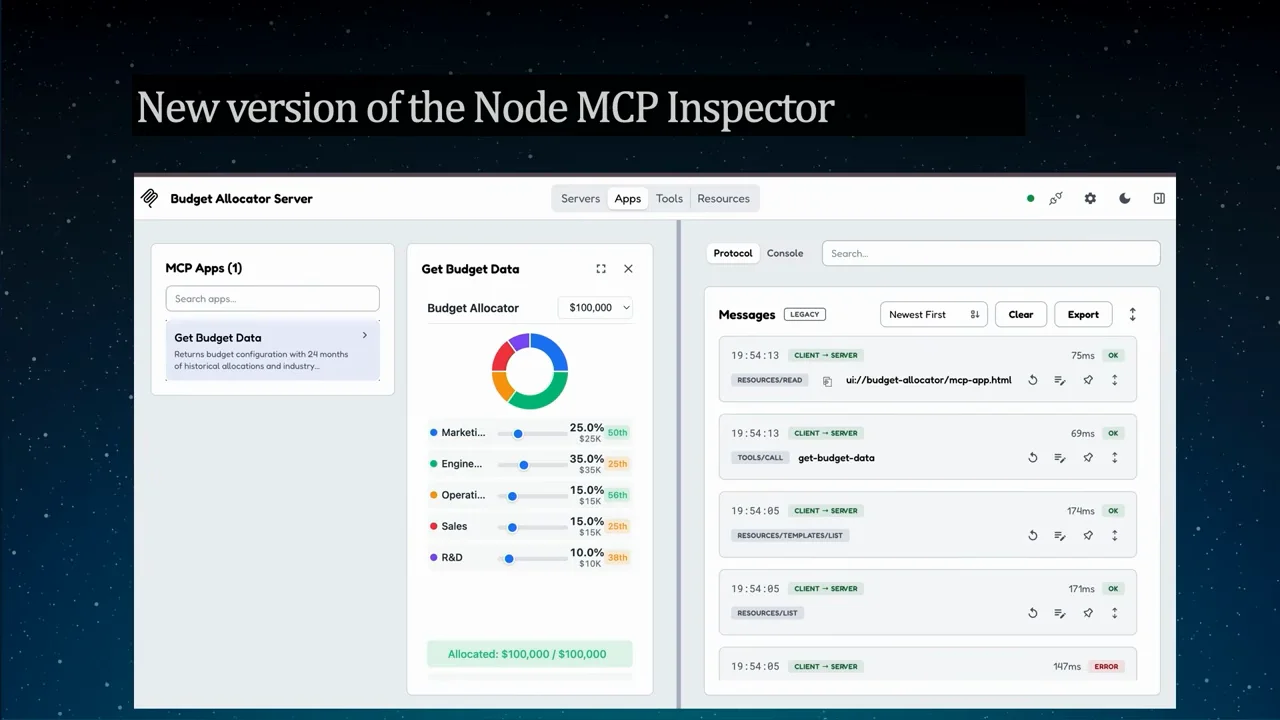Export the messages log
Image resolution: width=1280 pixels, height=720 pixels.
[1083, 314]
